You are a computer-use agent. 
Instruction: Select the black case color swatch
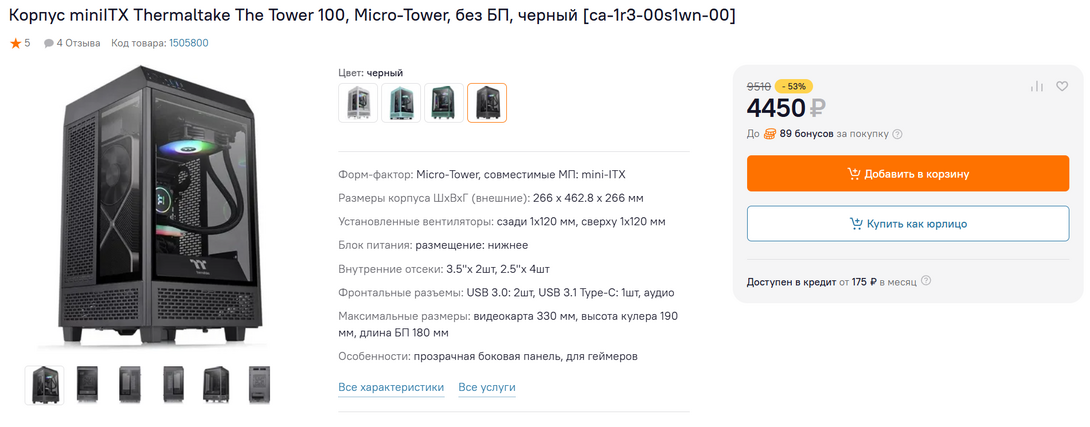pos(487,102)
